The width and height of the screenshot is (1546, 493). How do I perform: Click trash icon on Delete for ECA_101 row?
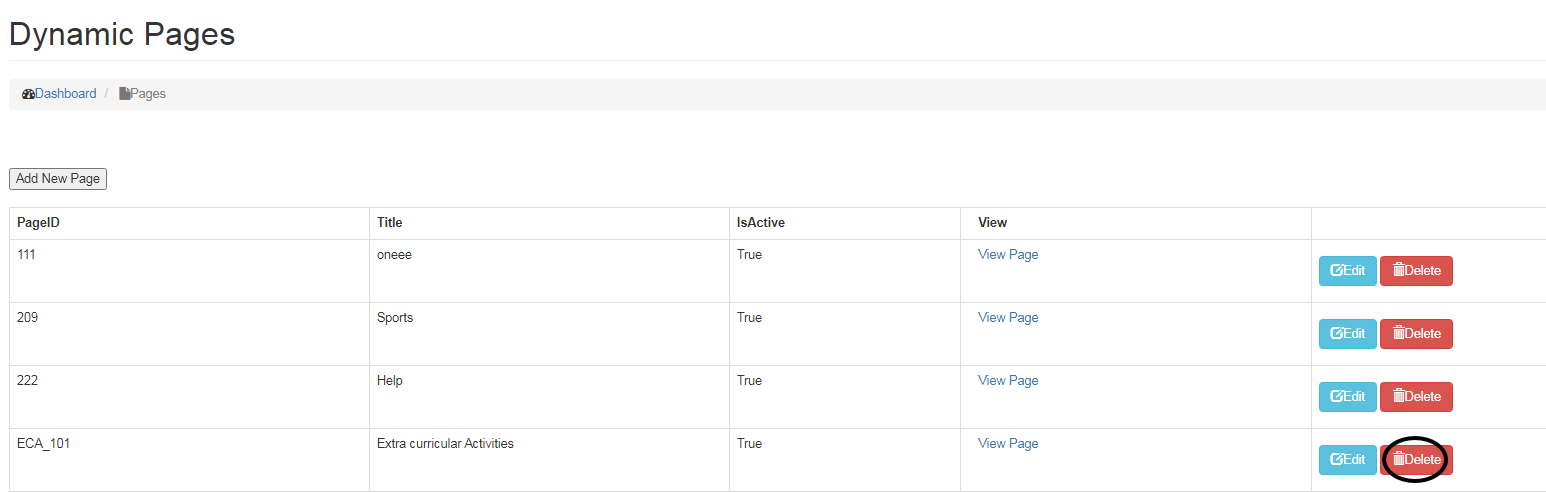click(x=1399, y=460)
